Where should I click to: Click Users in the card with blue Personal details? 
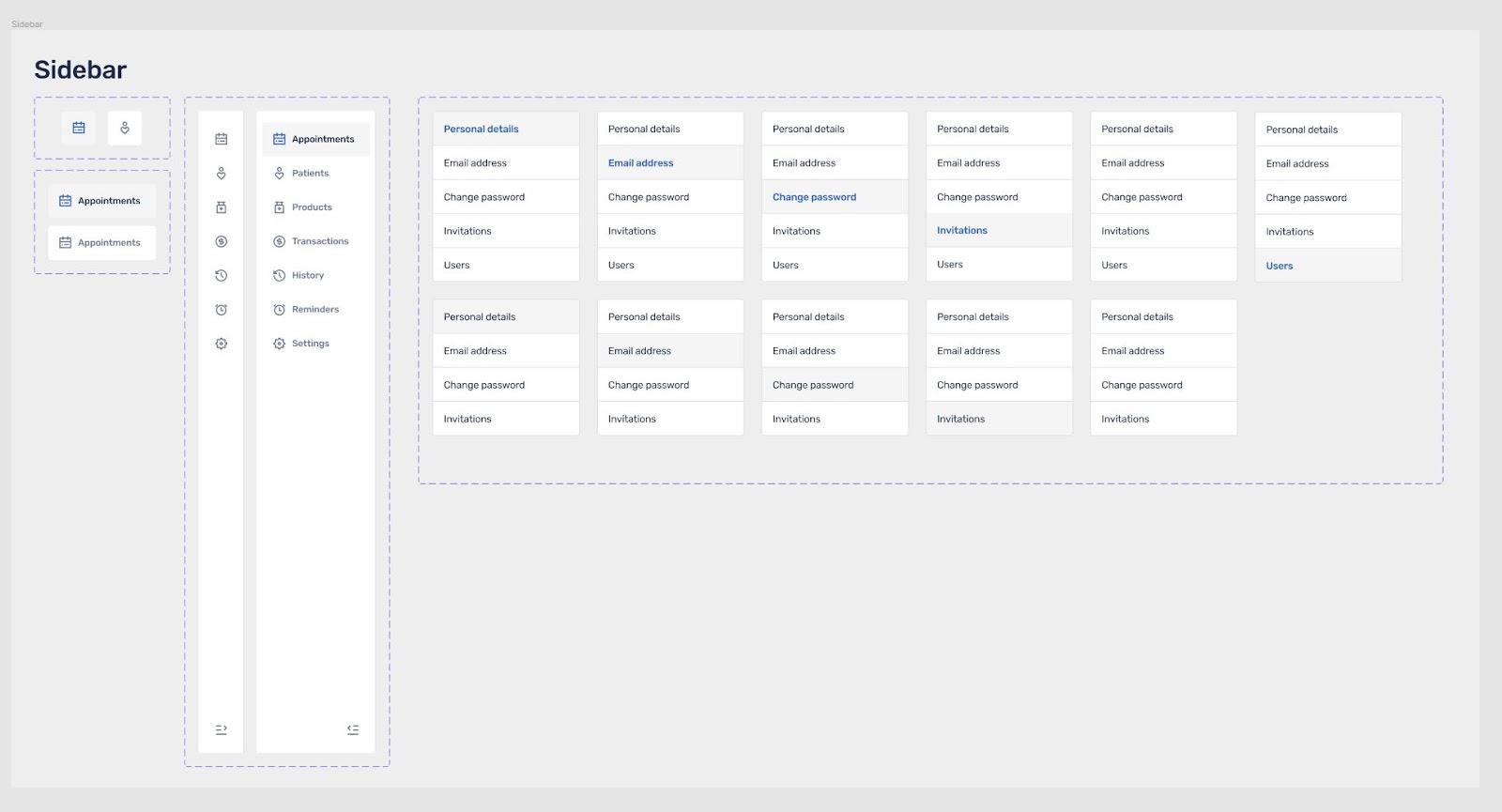click(x=506, y=265)
